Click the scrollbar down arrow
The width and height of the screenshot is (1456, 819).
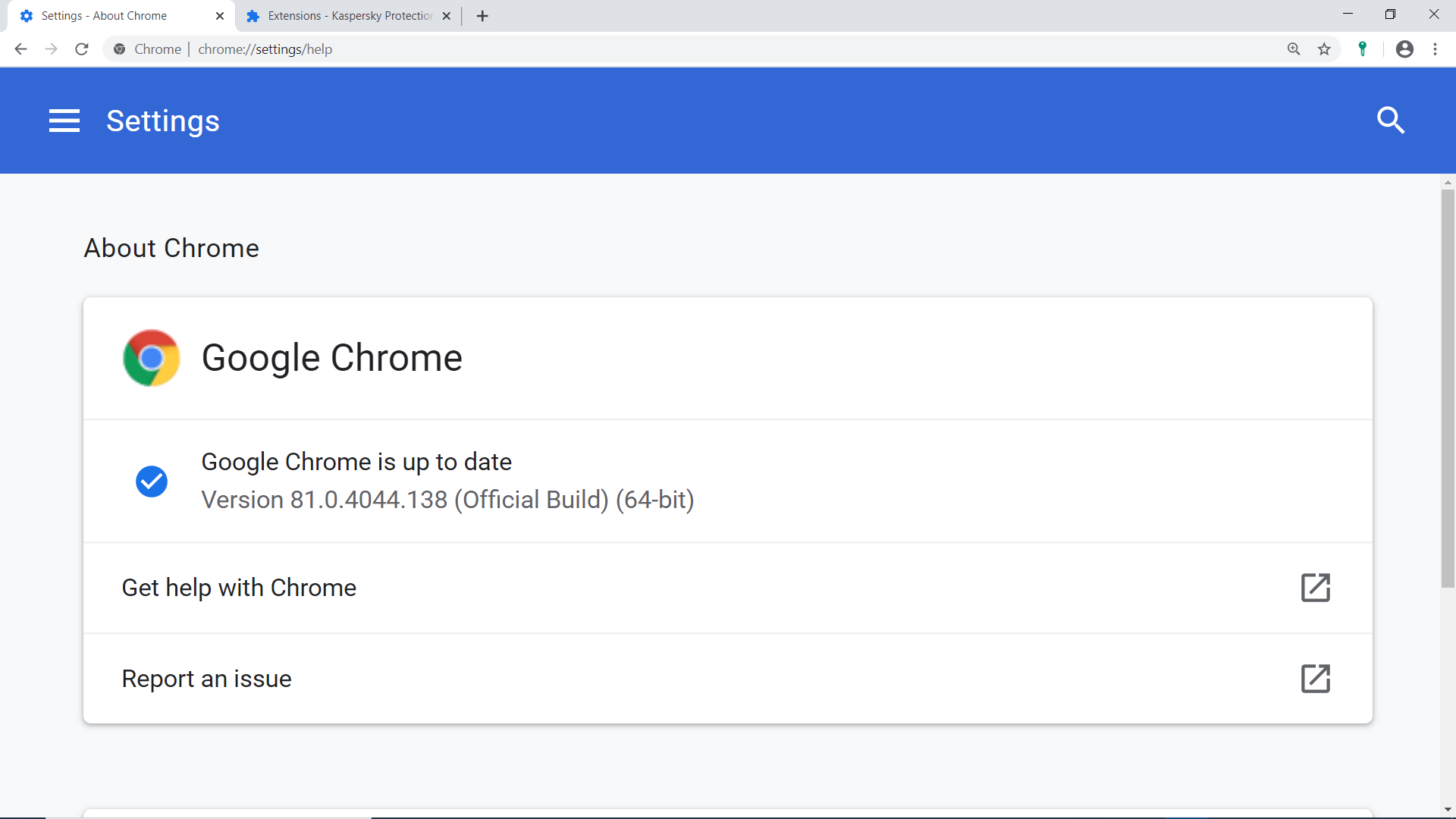pos(1448,809)
